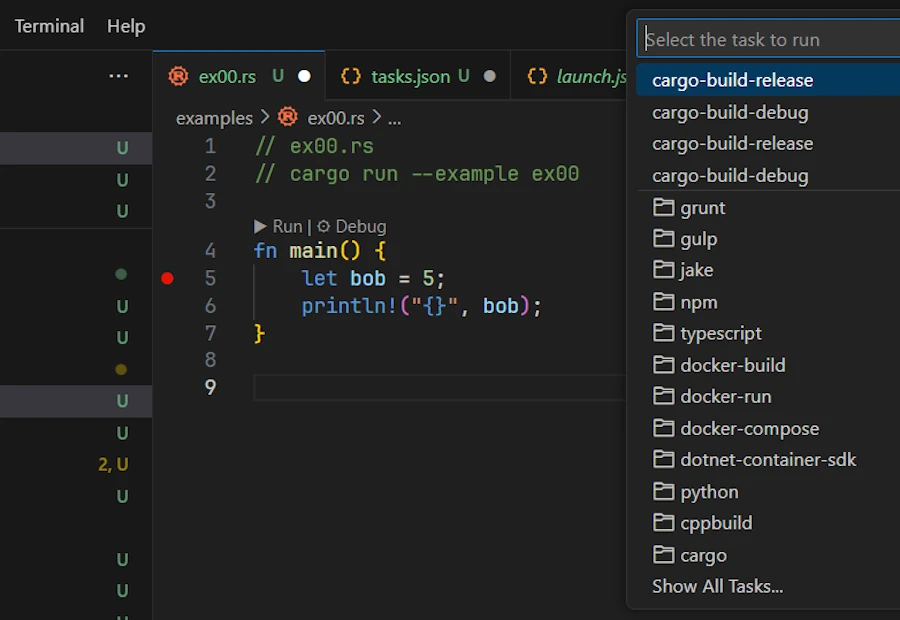Click the yellow dot status in sidebar

click(121, 369)
